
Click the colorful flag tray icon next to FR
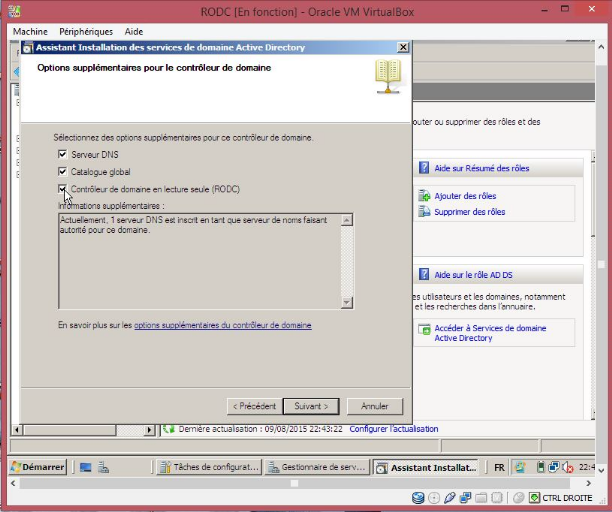[520, 467]
